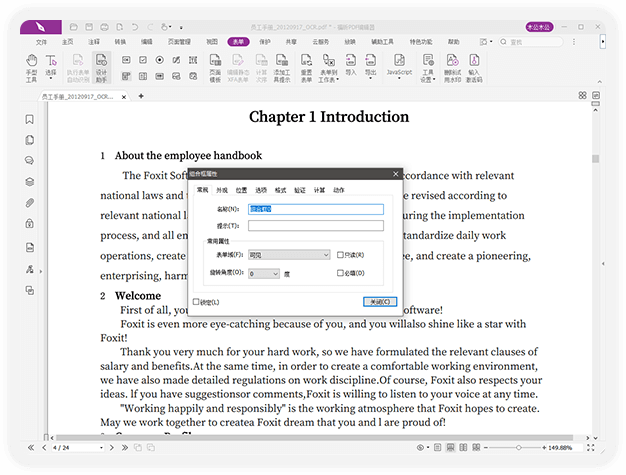Collapse the ribbon with the up chevron

(600, 81)
